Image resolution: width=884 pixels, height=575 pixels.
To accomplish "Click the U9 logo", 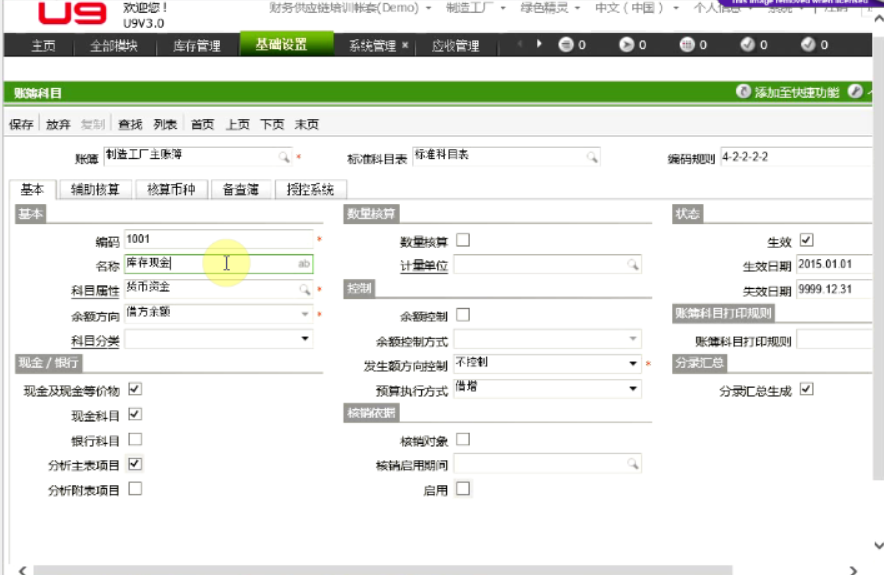I will point(72,13).
